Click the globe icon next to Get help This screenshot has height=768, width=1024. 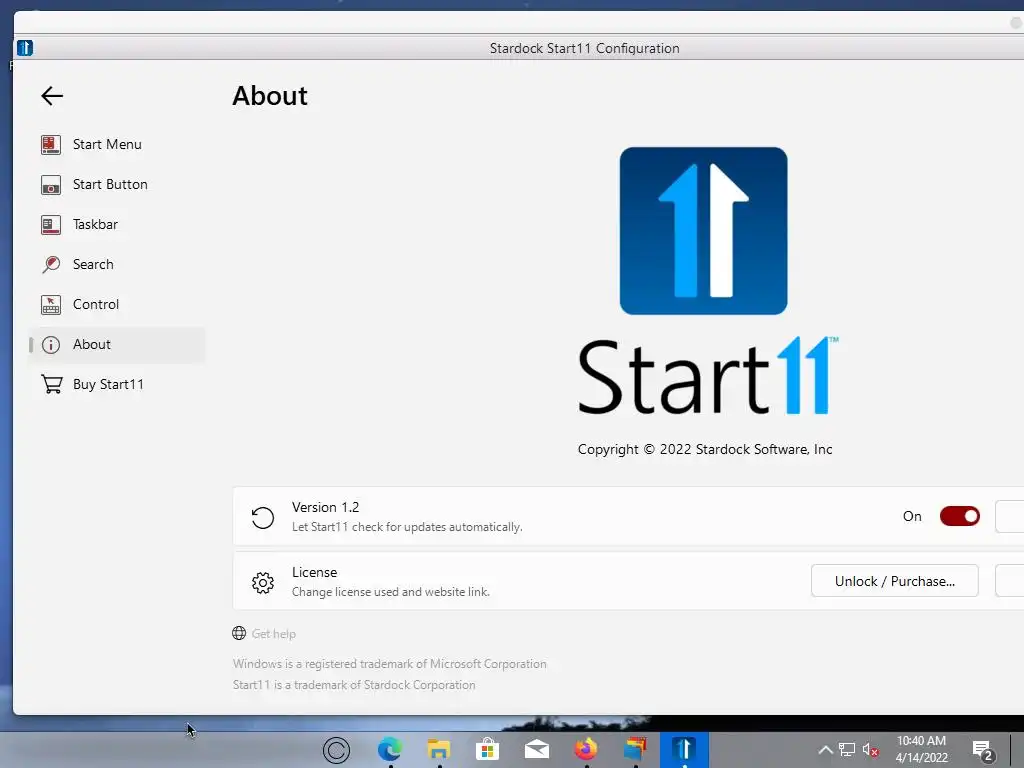pos(239,633)
